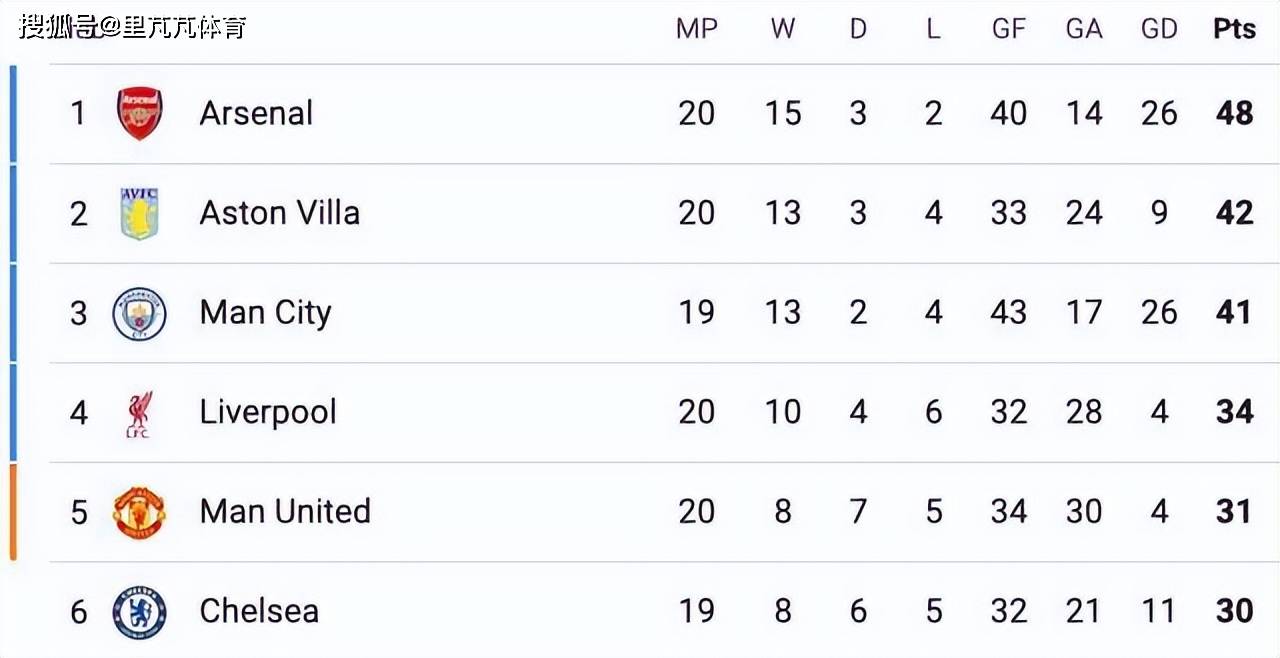Select the Man City team name
Image resolution: width=1280 pixels, height=658 pixels.
pos(265,313)
